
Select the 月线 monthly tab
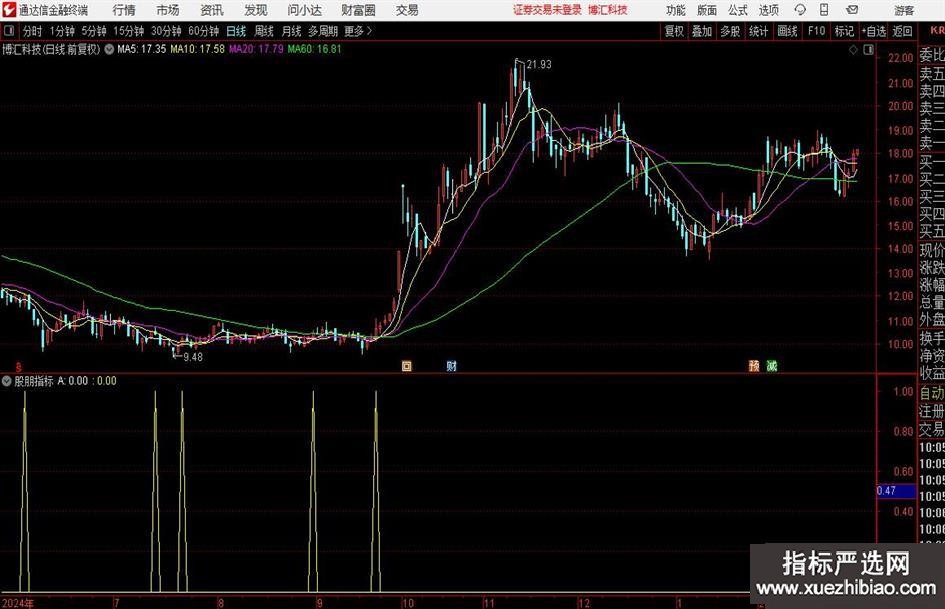[291, 31]
